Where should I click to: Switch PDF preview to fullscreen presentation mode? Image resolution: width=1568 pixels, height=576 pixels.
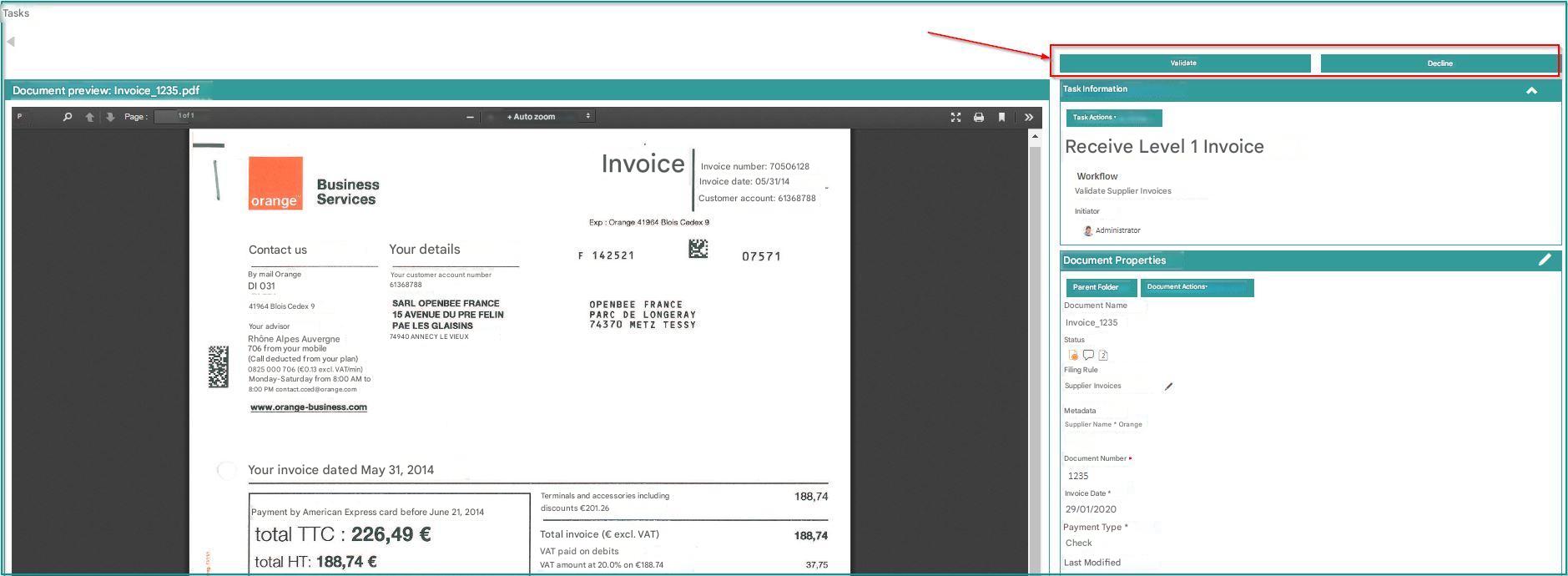[955, 117]
